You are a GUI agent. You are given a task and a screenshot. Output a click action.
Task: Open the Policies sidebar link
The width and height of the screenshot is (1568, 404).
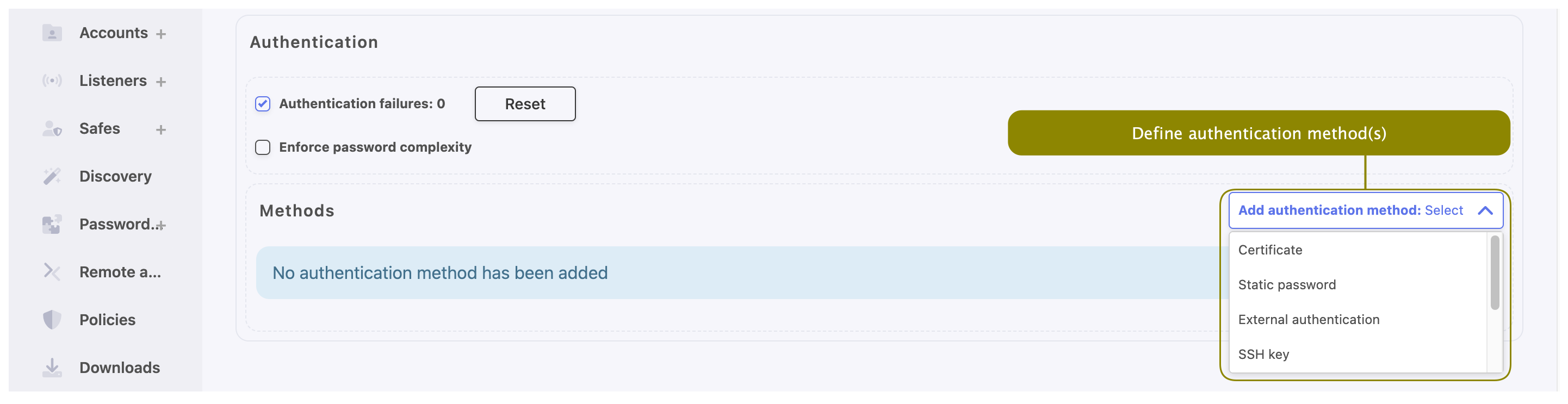point(107,320)
